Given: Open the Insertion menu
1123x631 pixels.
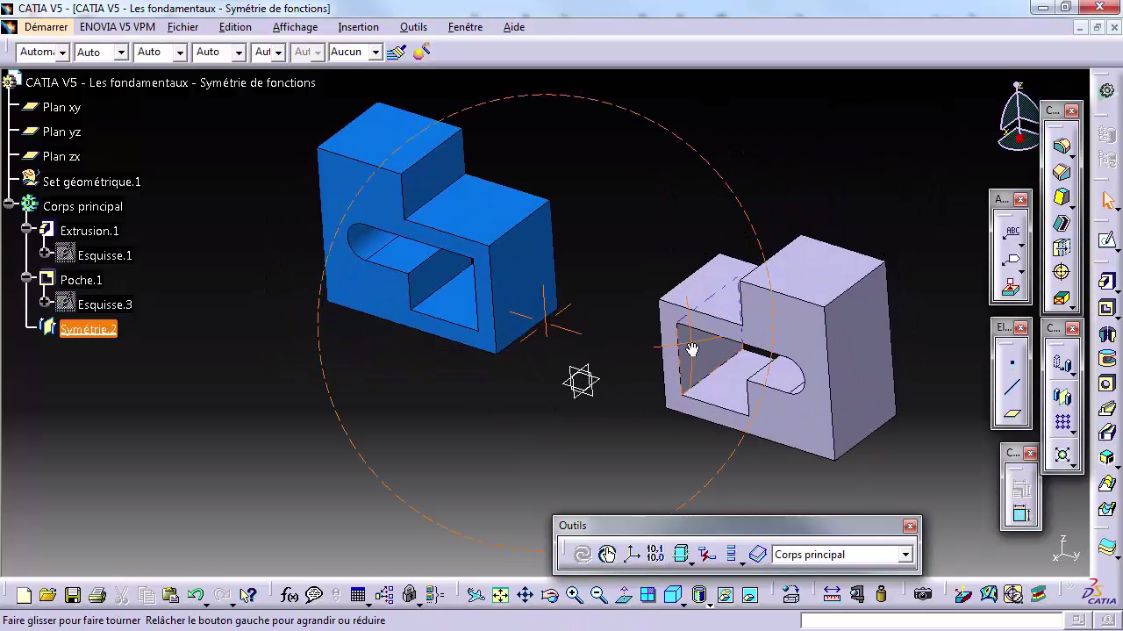Looking at the screenshot, I should [x=358, y=27].
